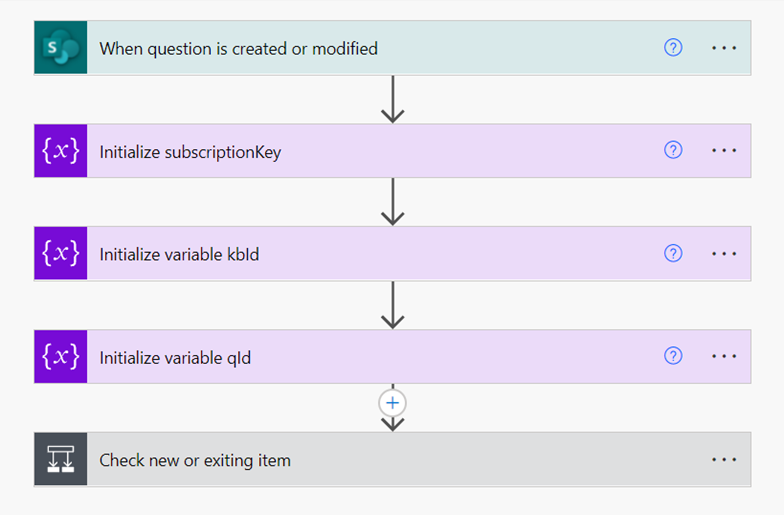Open the ellipsis menu for Check new or exiting item
This screenshot has height=515, width=784.
724,460
